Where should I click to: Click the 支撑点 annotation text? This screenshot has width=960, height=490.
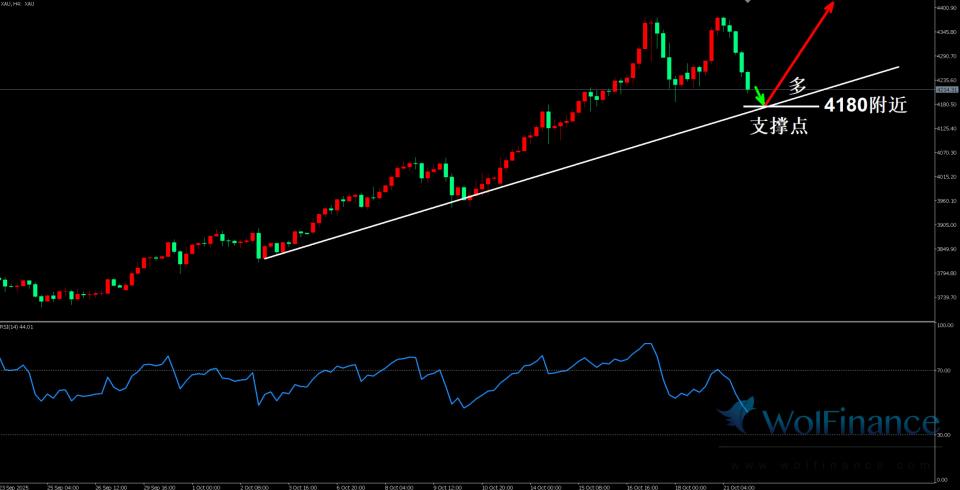click(x=779, y=126)
